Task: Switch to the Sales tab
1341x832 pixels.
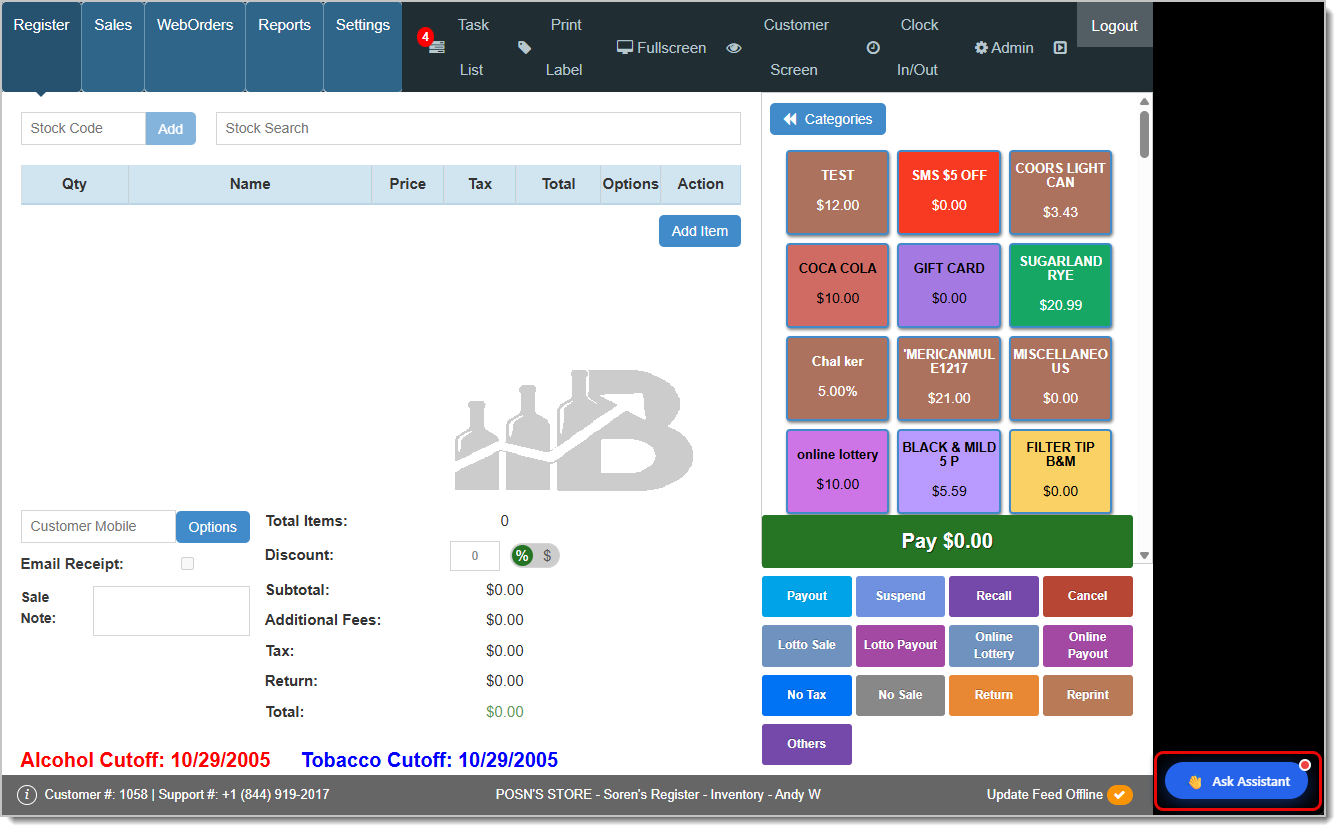Action: click(113, 46)
